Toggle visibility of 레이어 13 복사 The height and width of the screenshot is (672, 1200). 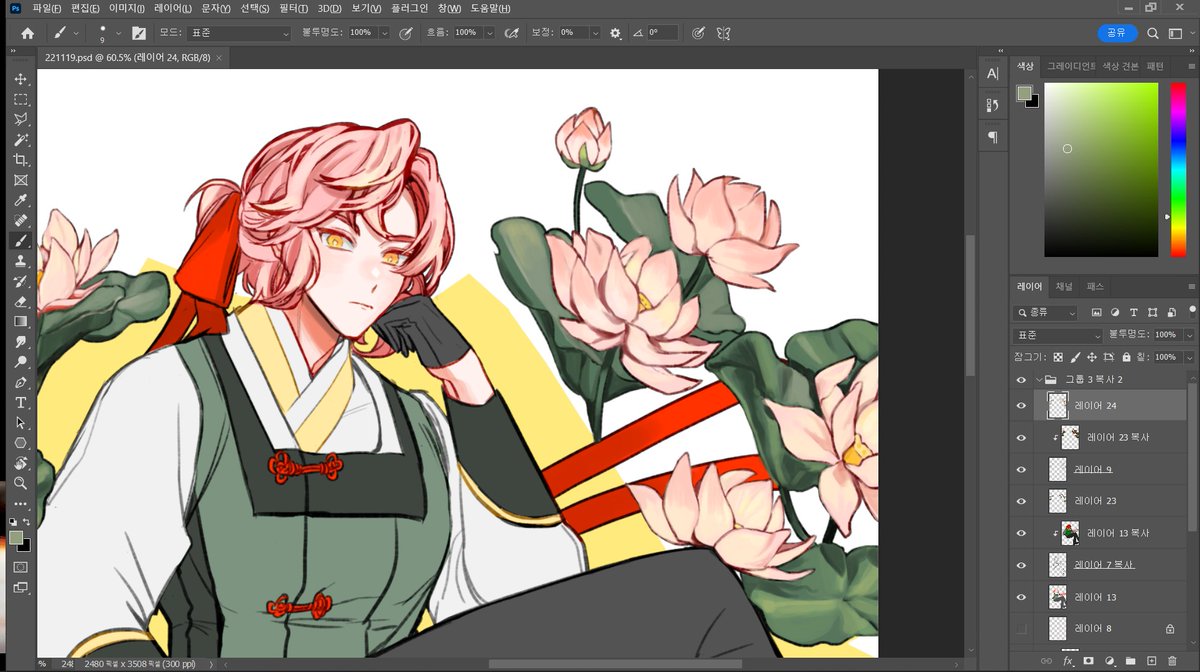pyautogui.click(x=1021, y=533)
